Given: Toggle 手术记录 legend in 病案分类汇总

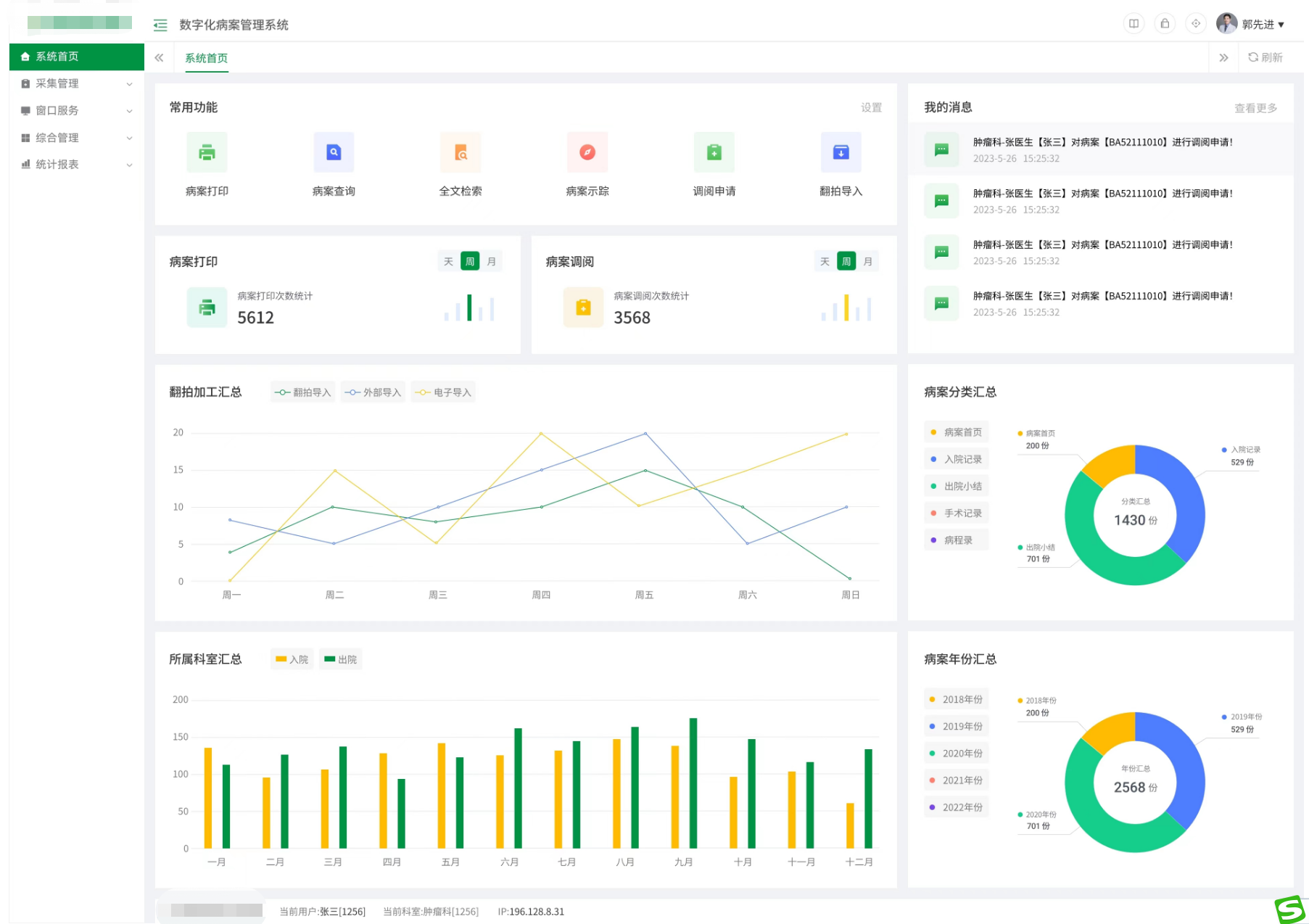Looking at the screenshot, I should tap(957, 513).
